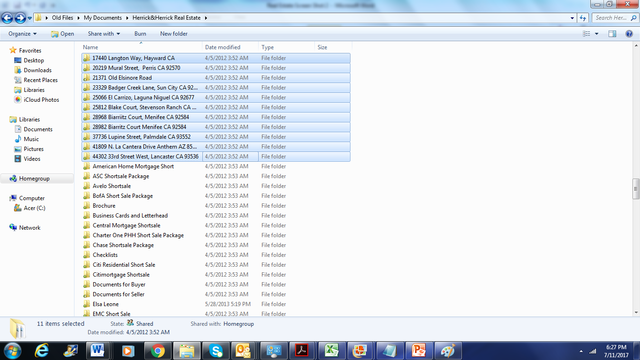640x360 pixels.
Task: Sort by the Date modified column header
Action: pyautogui.click(x=230, y=47)
